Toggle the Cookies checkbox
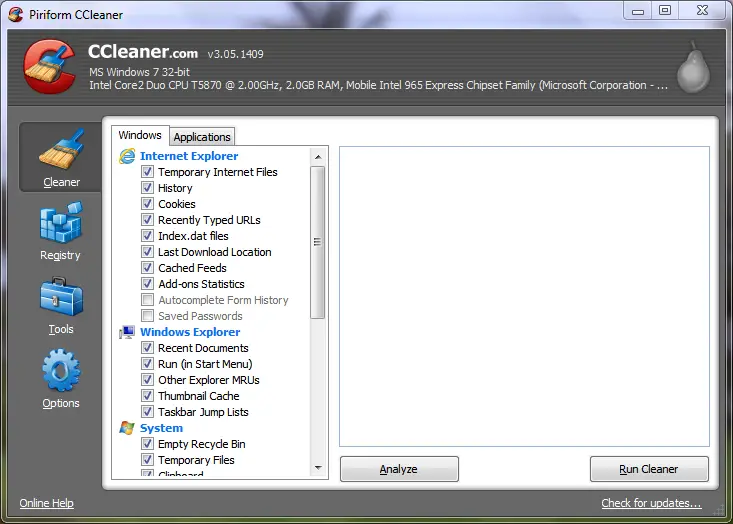The height and width of the screenshot is (524, 733). 147,204
